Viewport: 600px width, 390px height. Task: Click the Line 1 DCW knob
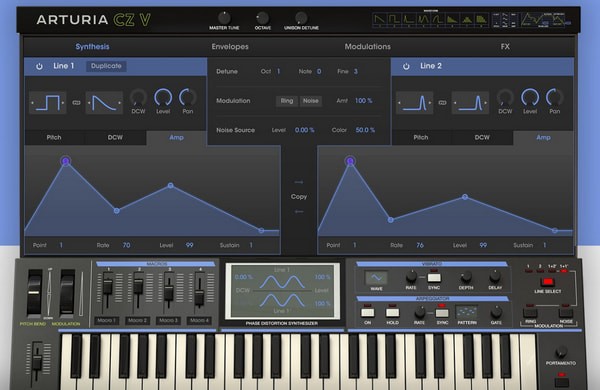[138, 98]
